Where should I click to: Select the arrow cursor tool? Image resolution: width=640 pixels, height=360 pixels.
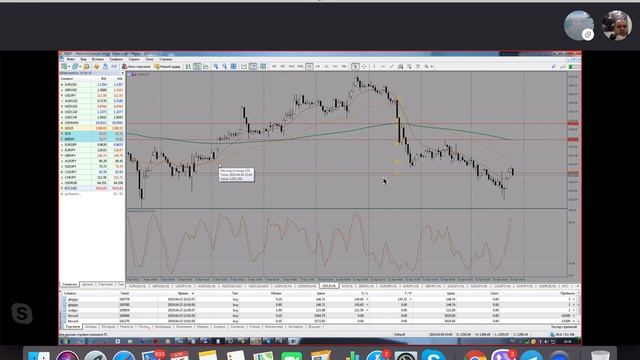tap(355, 66)
